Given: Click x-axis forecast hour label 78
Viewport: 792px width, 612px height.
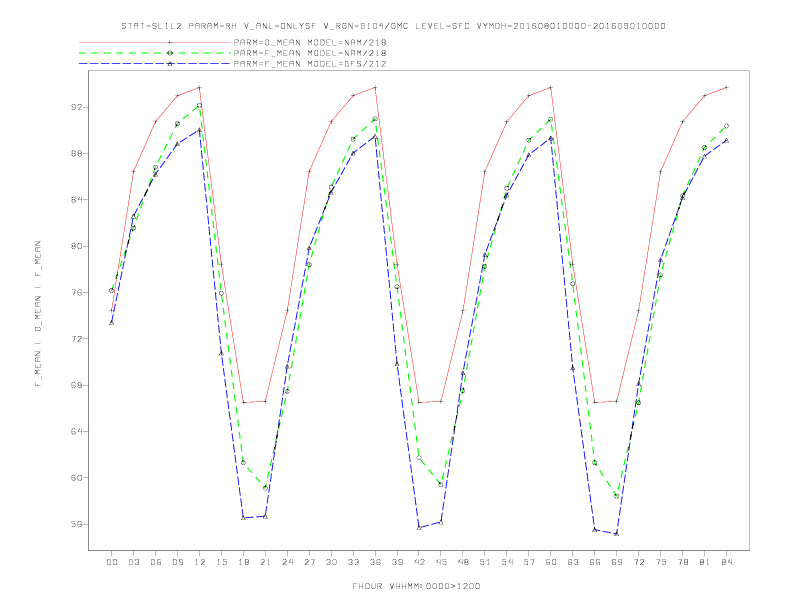Looking at the screenshot, I should point(683,562).
